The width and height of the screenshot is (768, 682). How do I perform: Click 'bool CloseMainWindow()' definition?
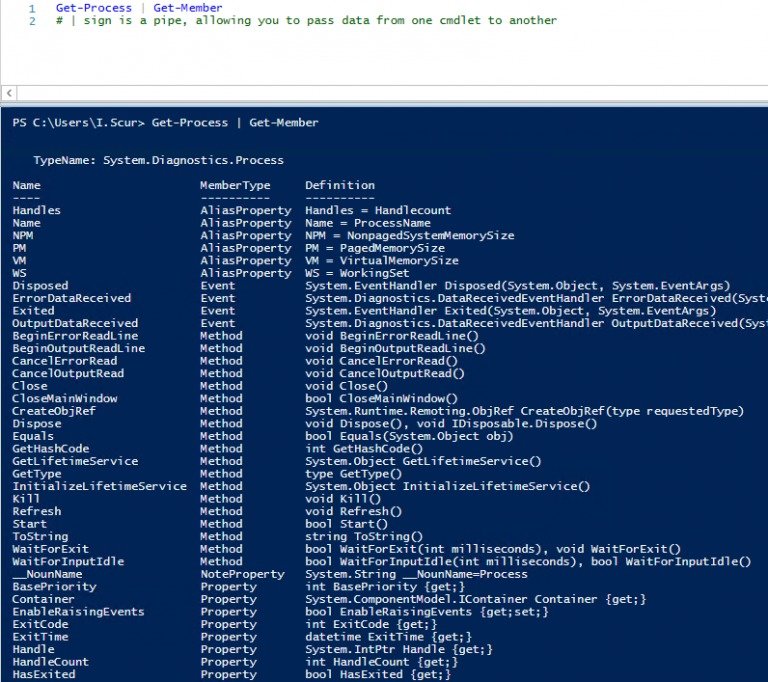click(382, 398)
